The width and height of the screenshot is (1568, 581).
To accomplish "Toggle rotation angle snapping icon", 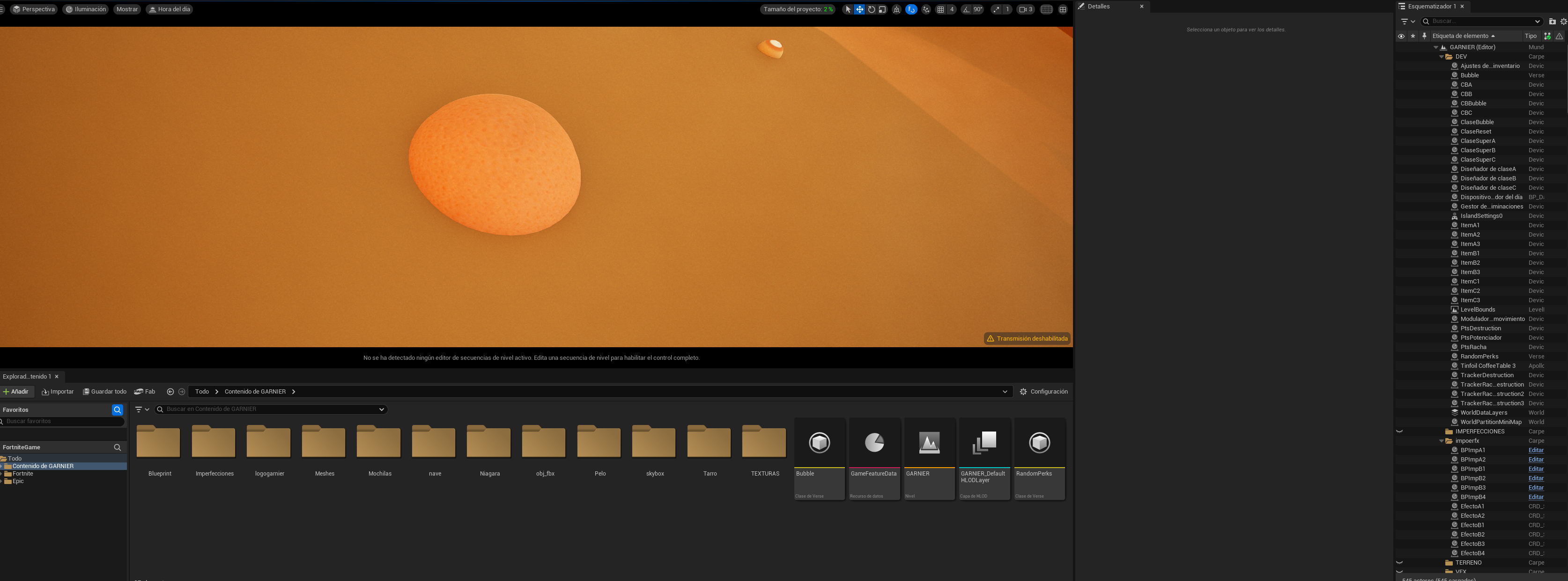I will [x=966, y=9].
